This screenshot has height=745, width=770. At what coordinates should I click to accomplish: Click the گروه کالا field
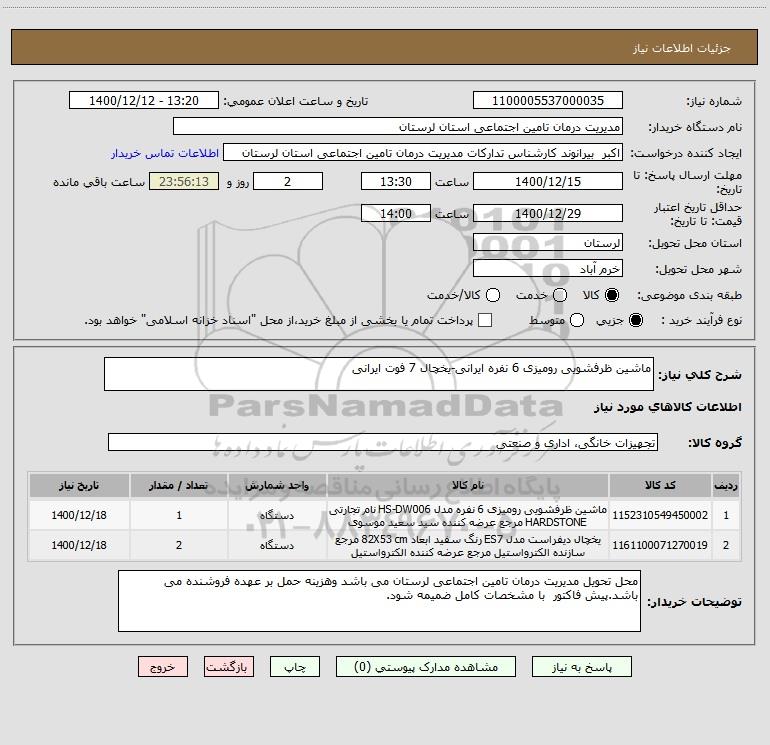pos(383,442)
